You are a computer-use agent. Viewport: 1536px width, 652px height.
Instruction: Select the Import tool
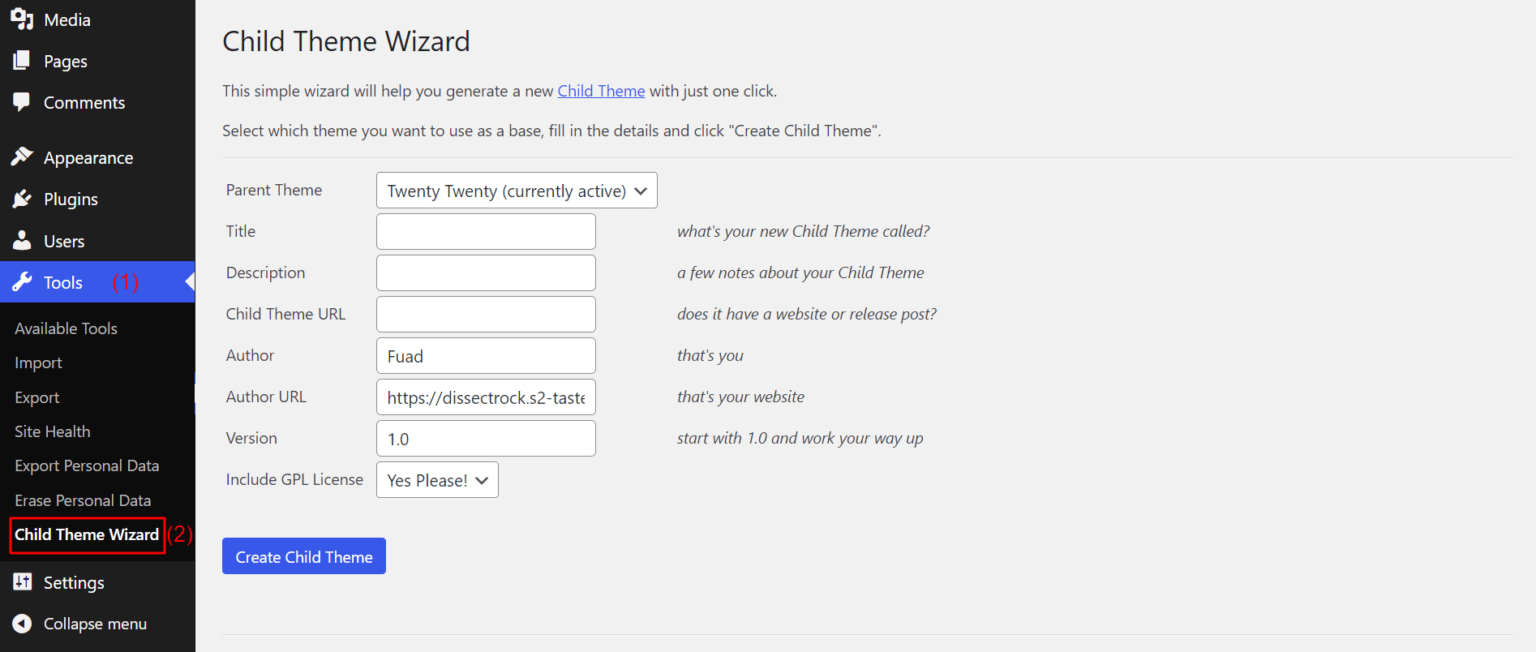(38, 362)
